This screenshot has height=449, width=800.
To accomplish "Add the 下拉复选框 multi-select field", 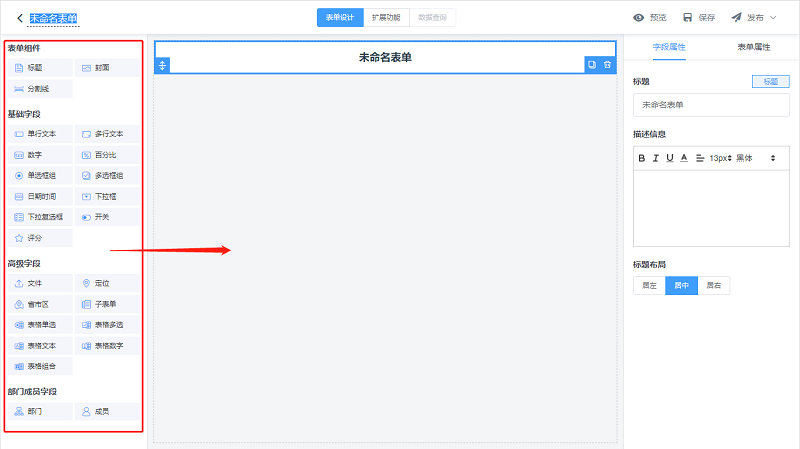I will tap(40, 217).
